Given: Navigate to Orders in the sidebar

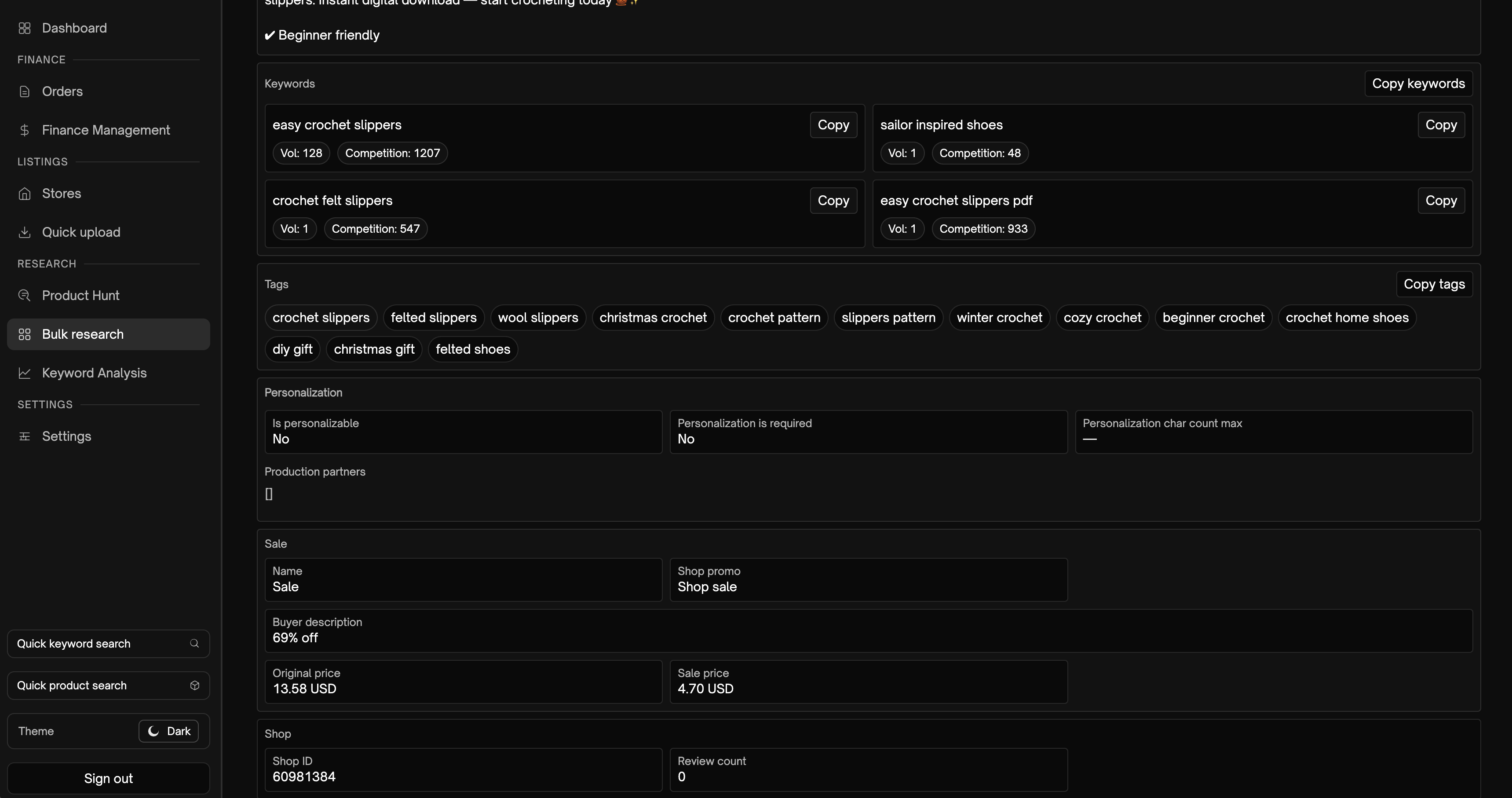Looking at the screenshot, I should (x=63, y=91).
